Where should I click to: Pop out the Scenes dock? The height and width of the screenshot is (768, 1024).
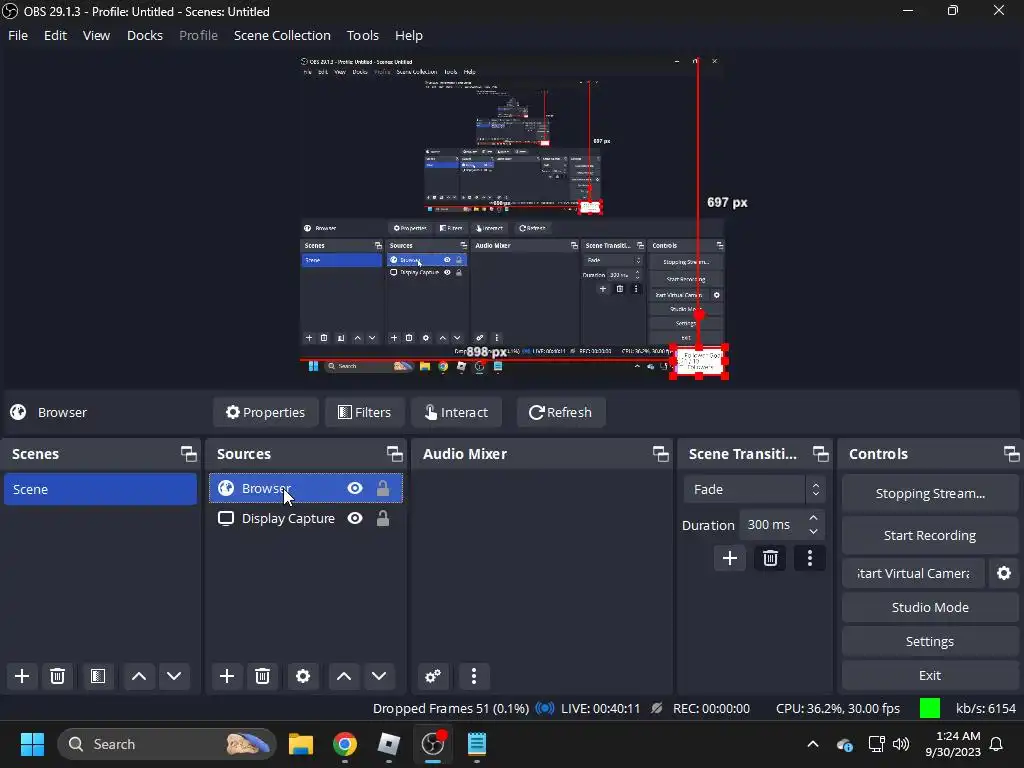pyautogui.click(x=189, y=454)
